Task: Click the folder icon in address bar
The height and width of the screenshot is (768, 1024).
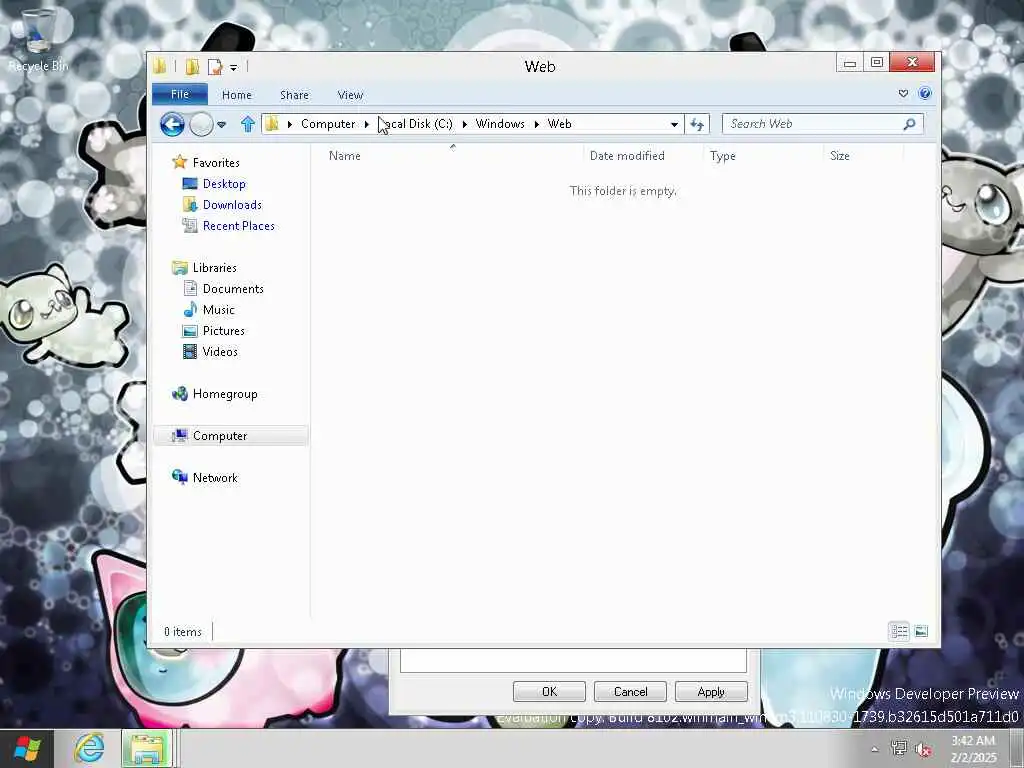Action: coord(272,123)
